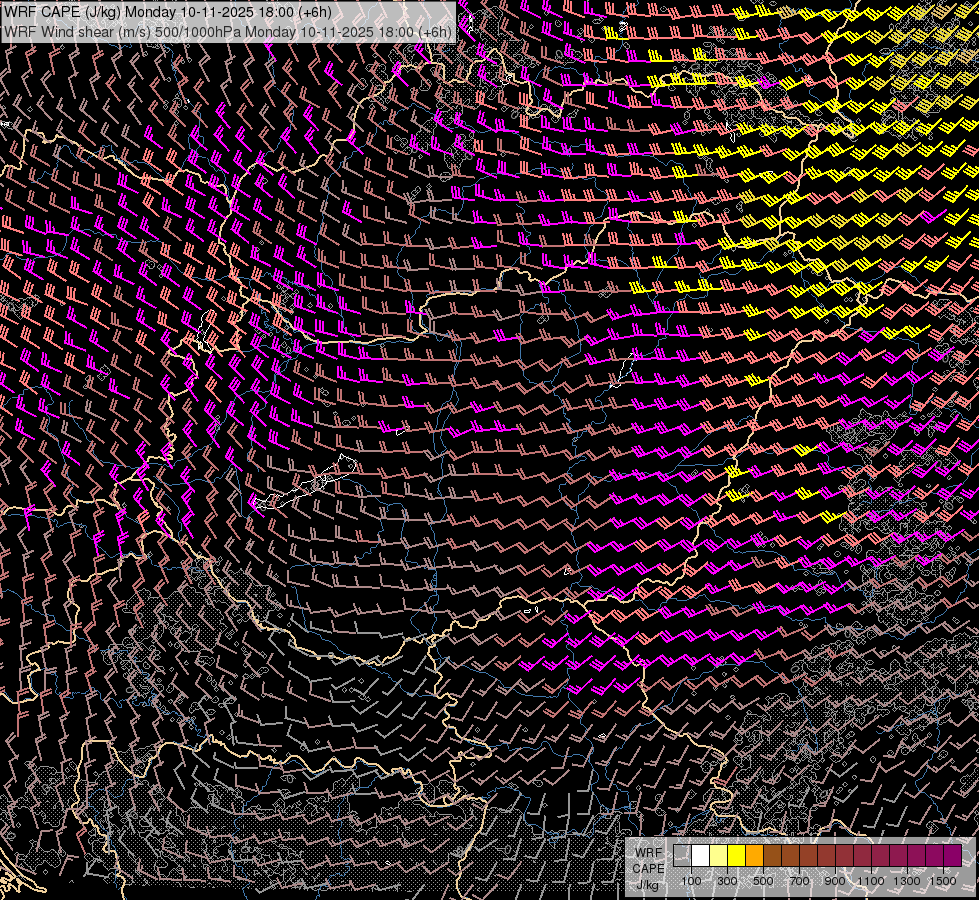Screen dimensions: 979x900
Task: Click the J/kg unit label in legend
Action: point(647,885)
